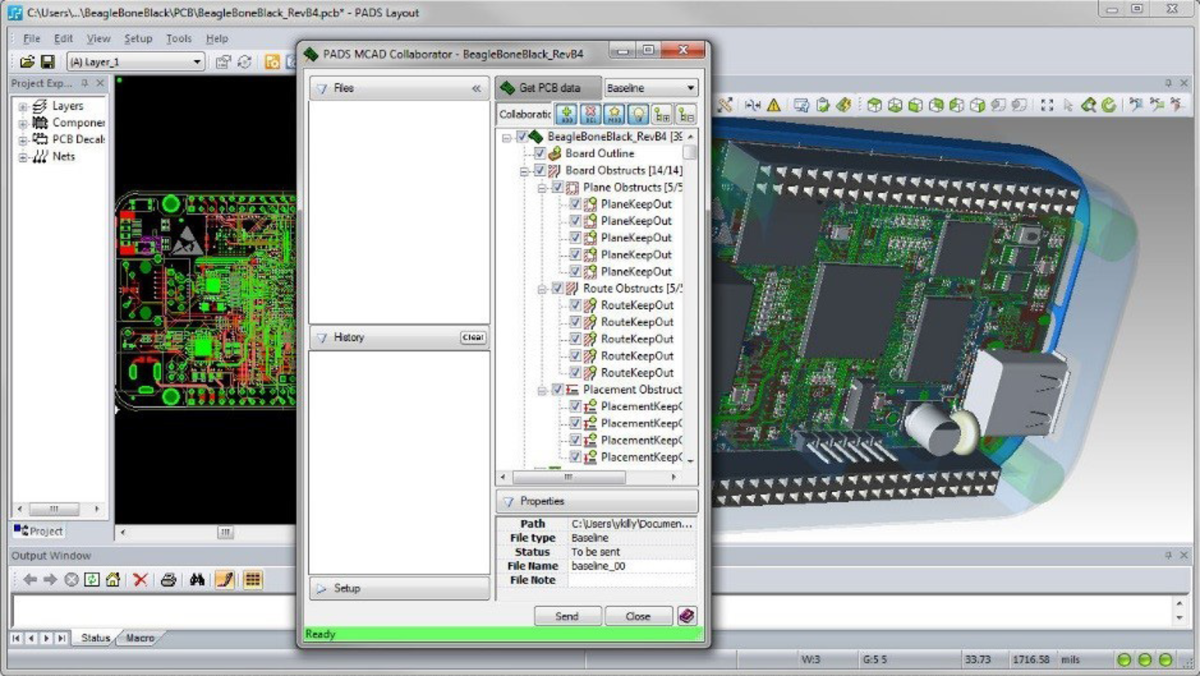Click the Get PCB data button
The image size is (1200, 676).
(549, 88)
